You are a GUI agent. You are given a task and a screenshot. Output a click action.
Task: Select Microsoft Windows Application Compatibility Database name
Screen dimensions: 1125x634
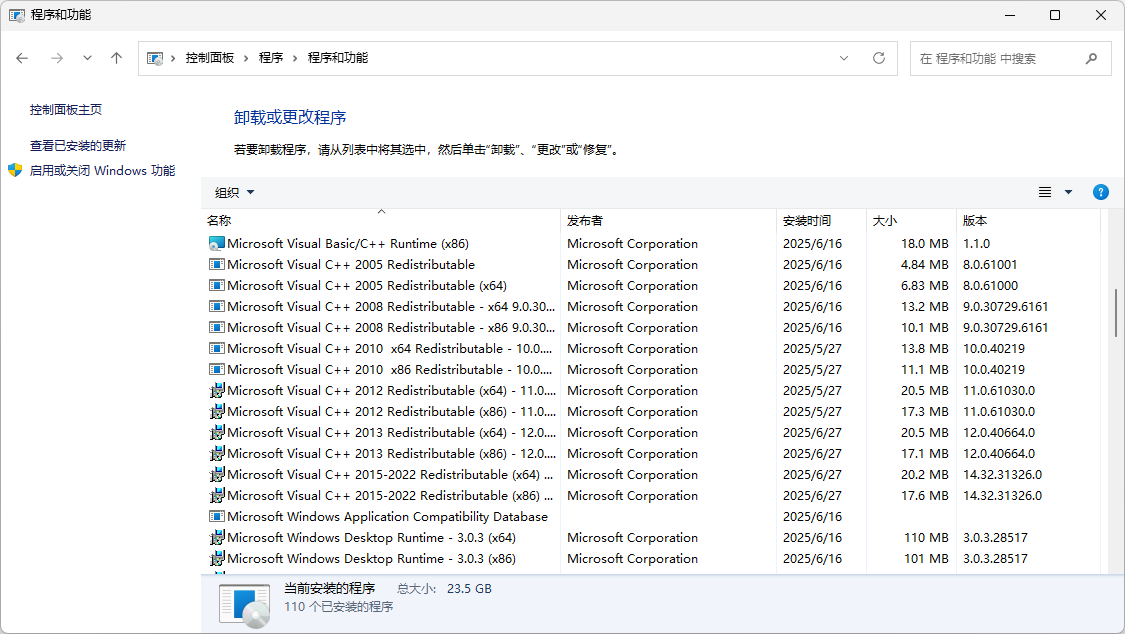coord(387,516)
